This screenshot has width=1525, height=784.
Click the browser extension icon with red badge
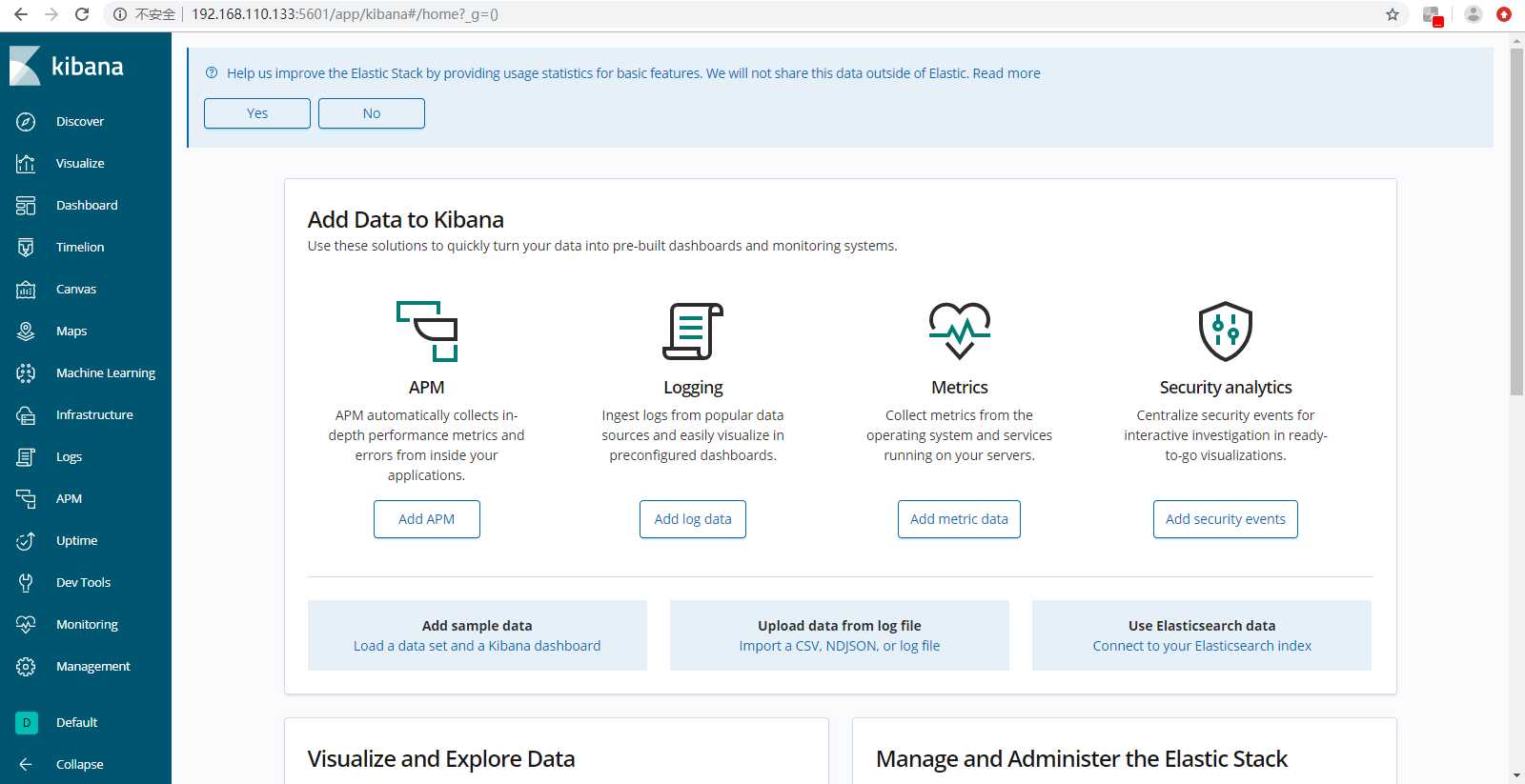point(1432,15)
